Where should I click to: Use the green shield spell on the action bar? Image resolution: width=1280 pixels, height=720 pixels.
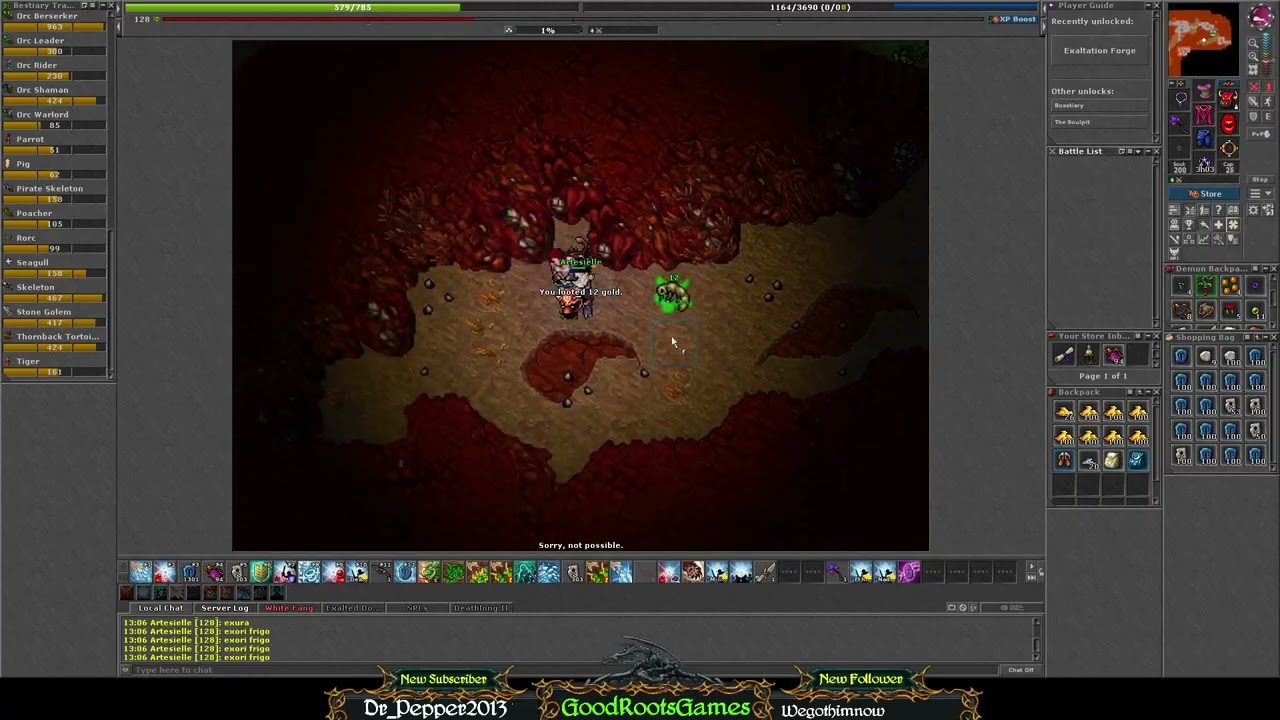click(261, 572)
